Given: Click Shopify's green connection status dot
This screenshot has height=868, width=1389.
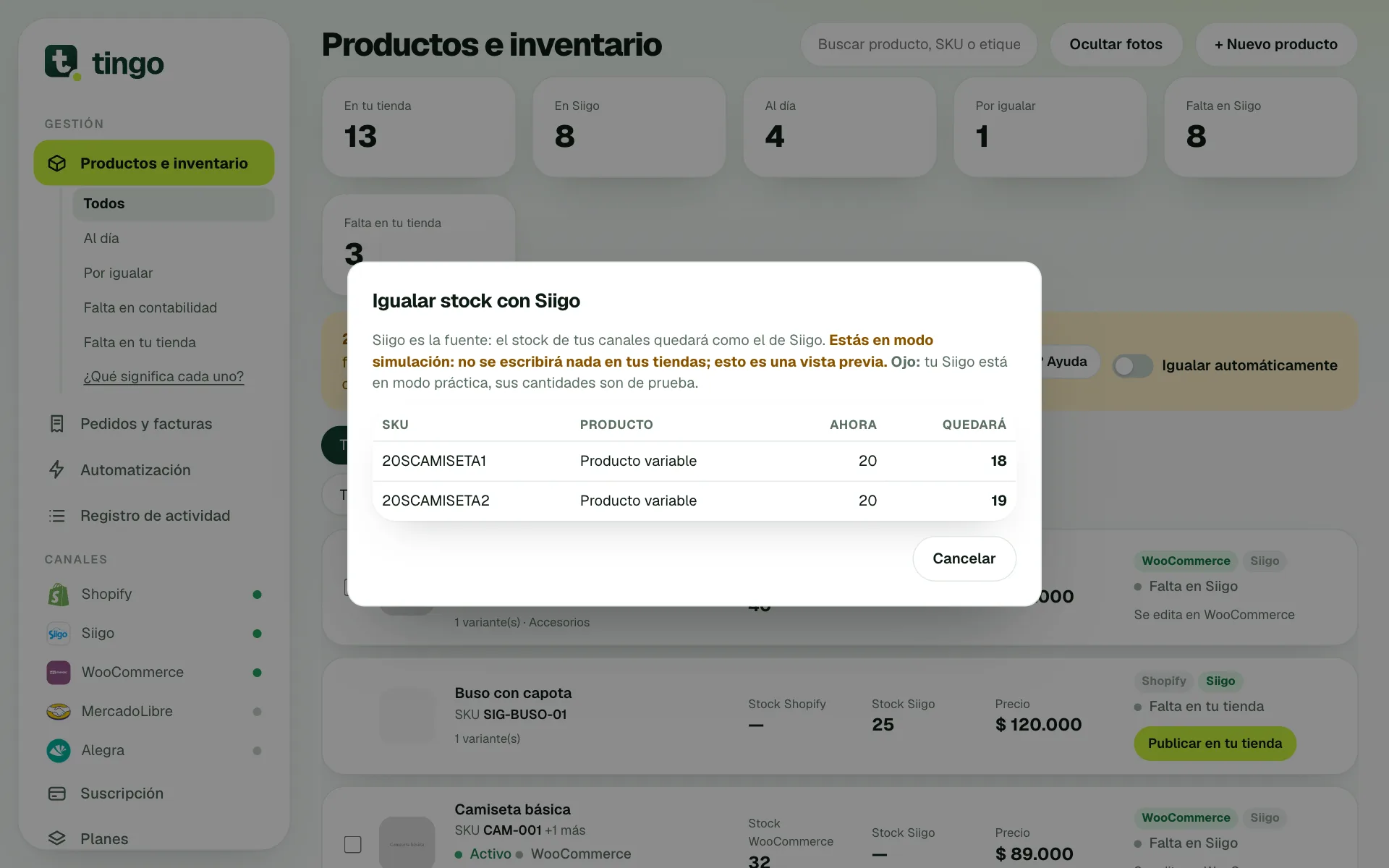Looking at the screenshot, I should 257,595.
